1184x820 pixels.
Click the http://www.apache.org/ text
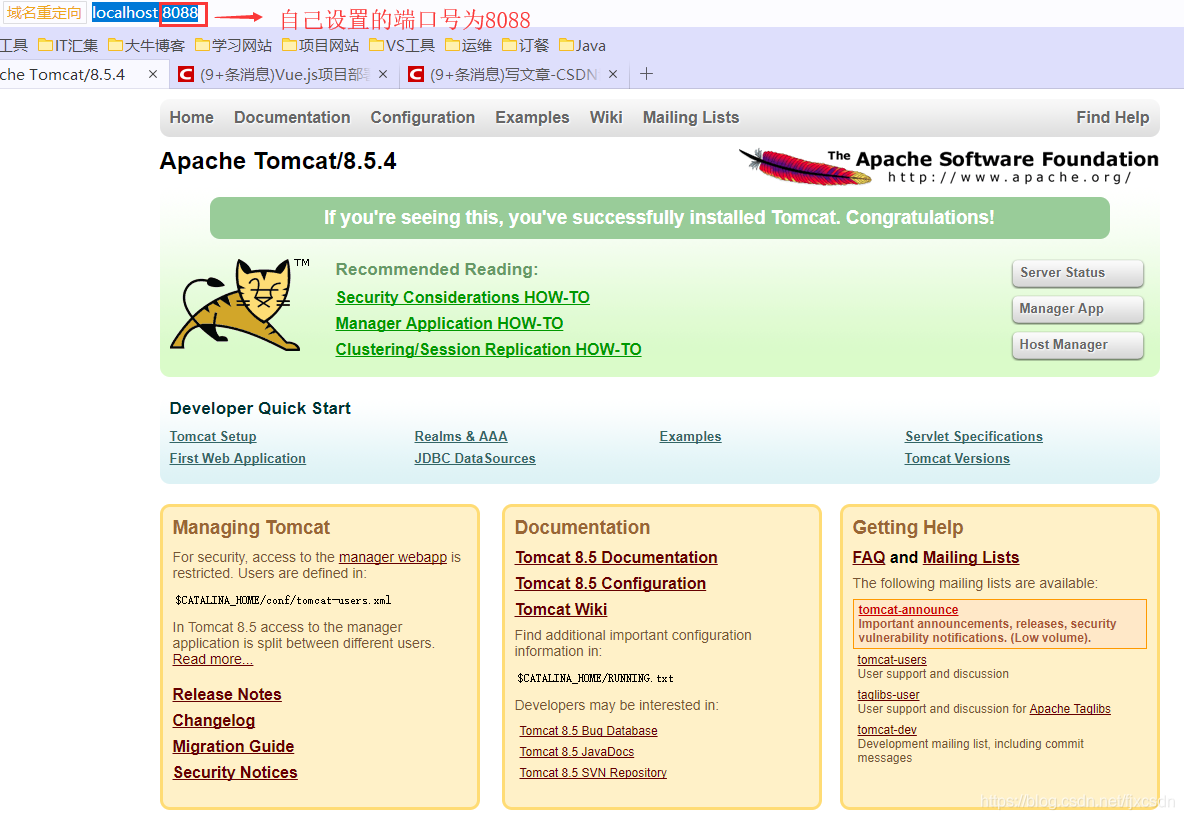click(1010, 177)
